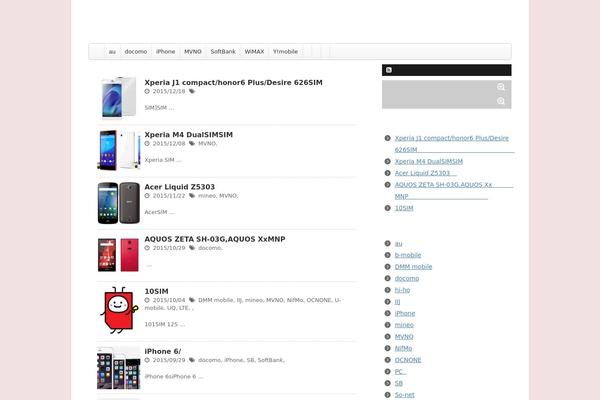Click the 2015/11/22 date on Acer Liquid post
The image size is (600, 400).
[169, 196]
